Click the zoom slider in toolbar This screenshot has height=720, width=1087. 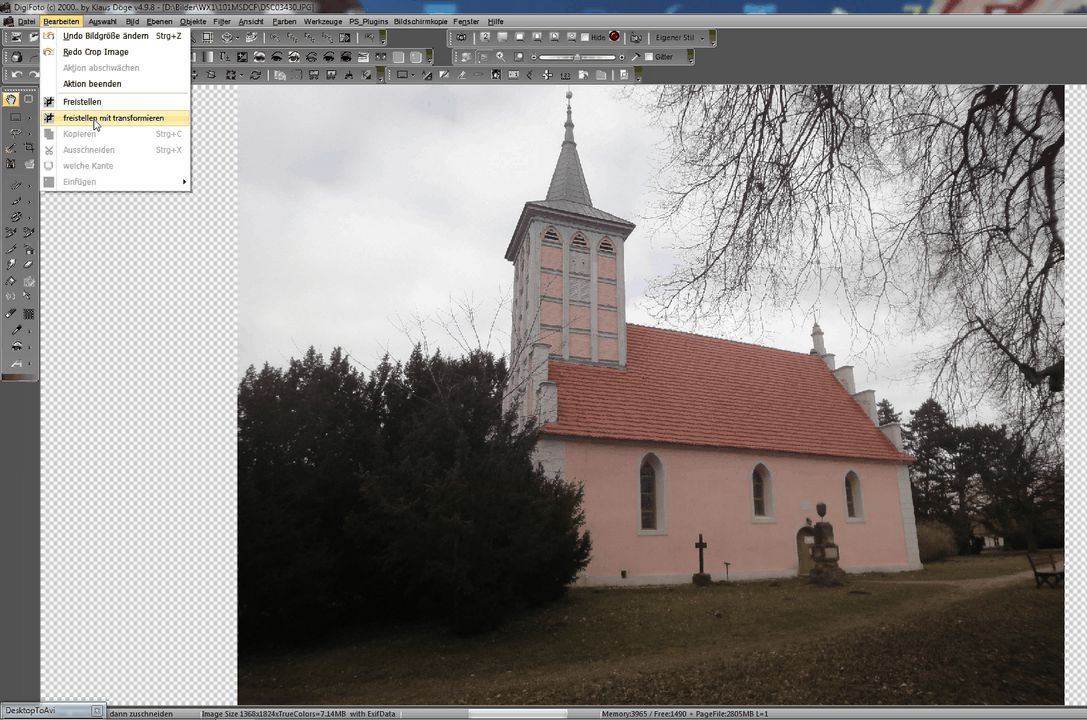[576, 57]
